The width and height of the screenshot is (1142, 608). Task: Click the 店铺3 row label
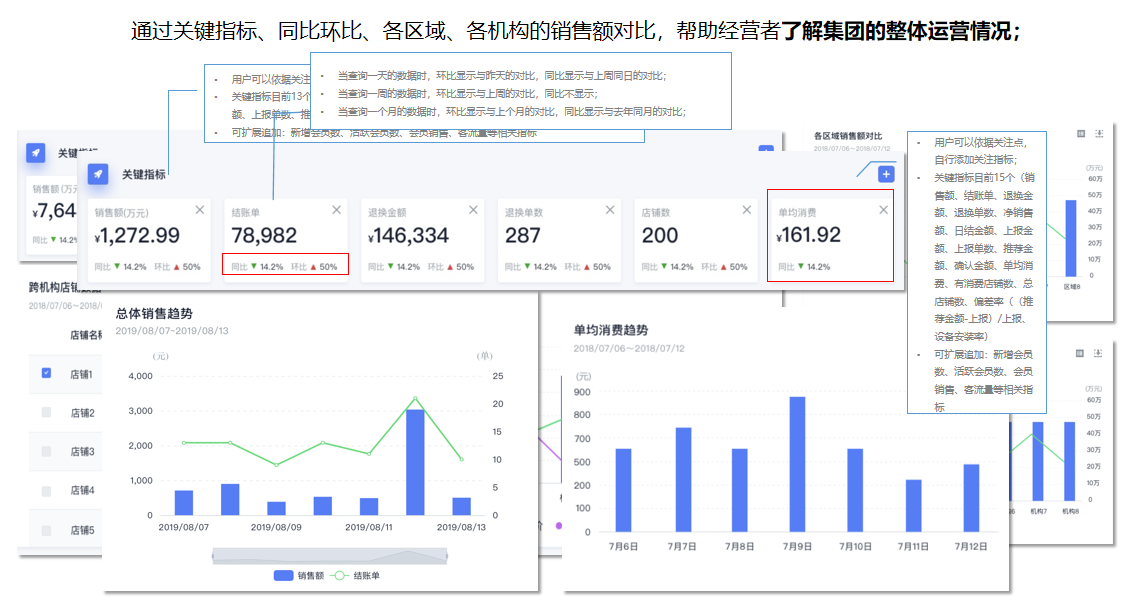[82, 451]
